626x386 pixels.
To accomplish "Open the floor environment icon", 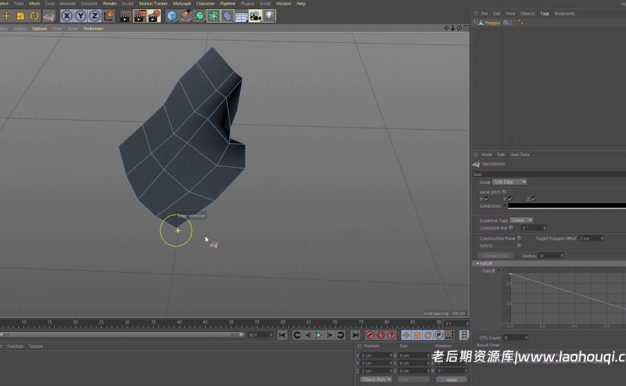I will tap(242, 16).
